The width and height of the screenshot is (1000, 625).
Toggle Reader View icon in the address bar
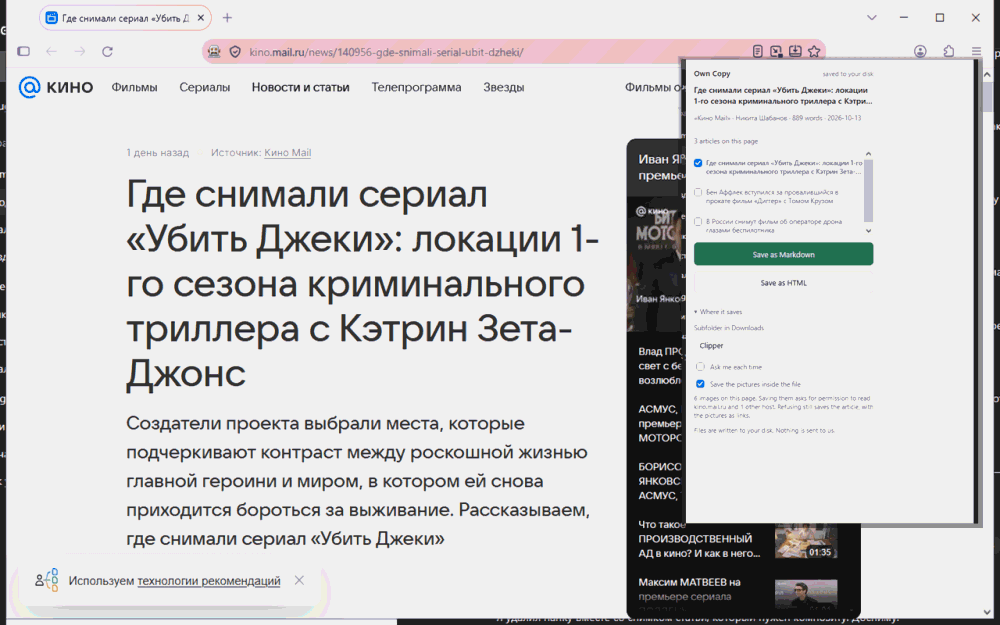click(x=757, y=52)
